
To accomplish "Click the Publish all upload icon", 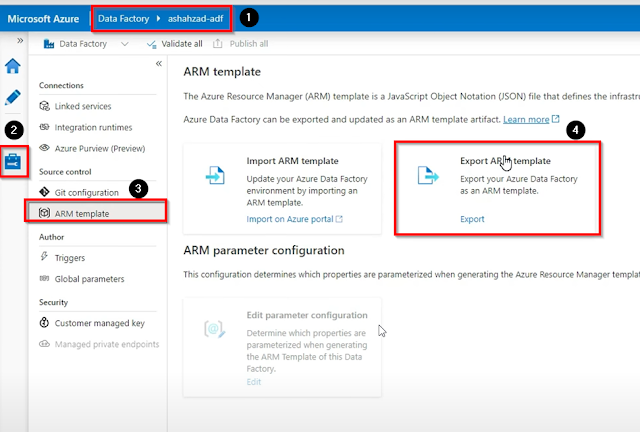I will (218, 44).
